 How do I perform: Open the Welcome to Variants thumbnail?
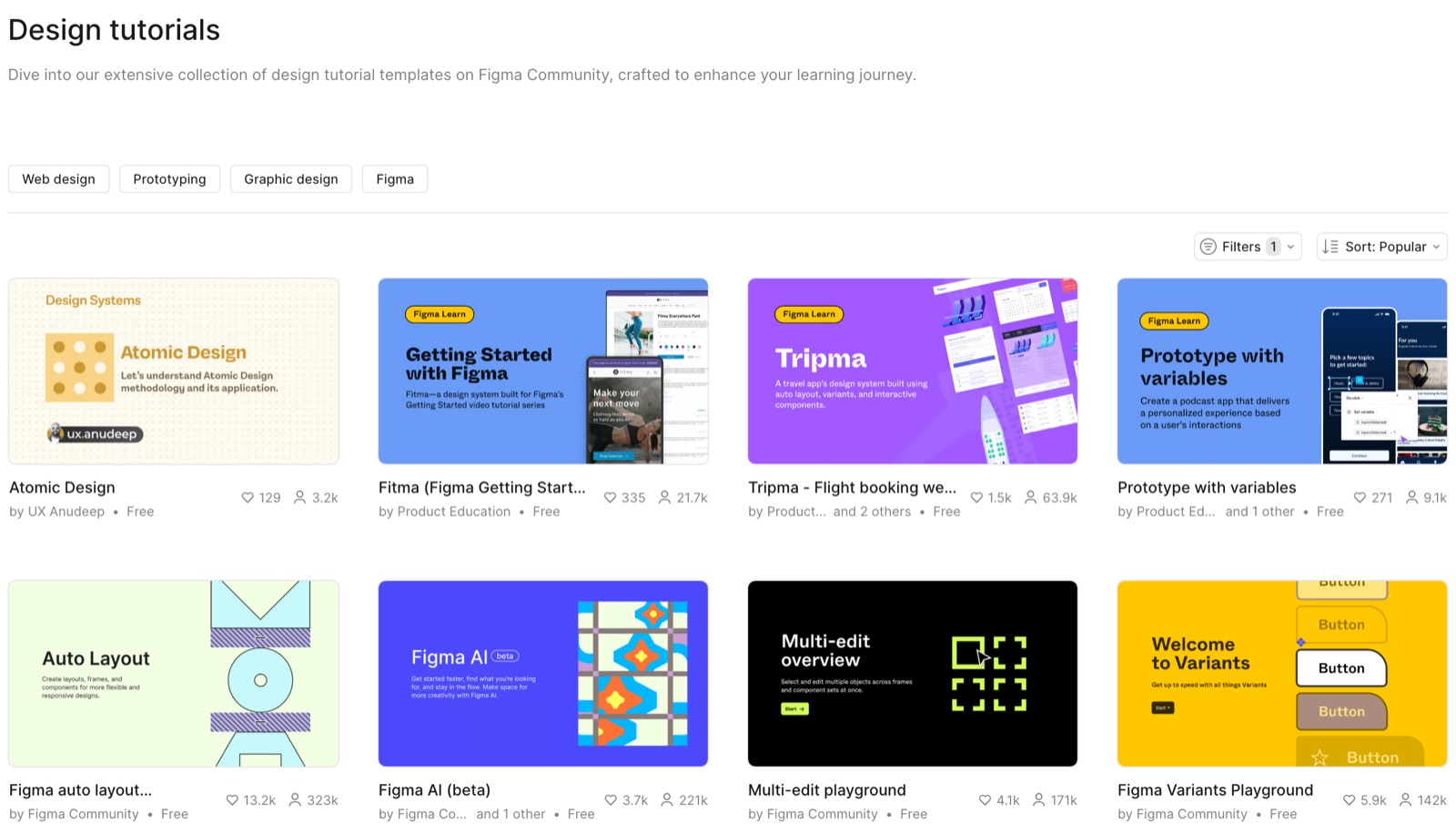[x=1282, y=674]
